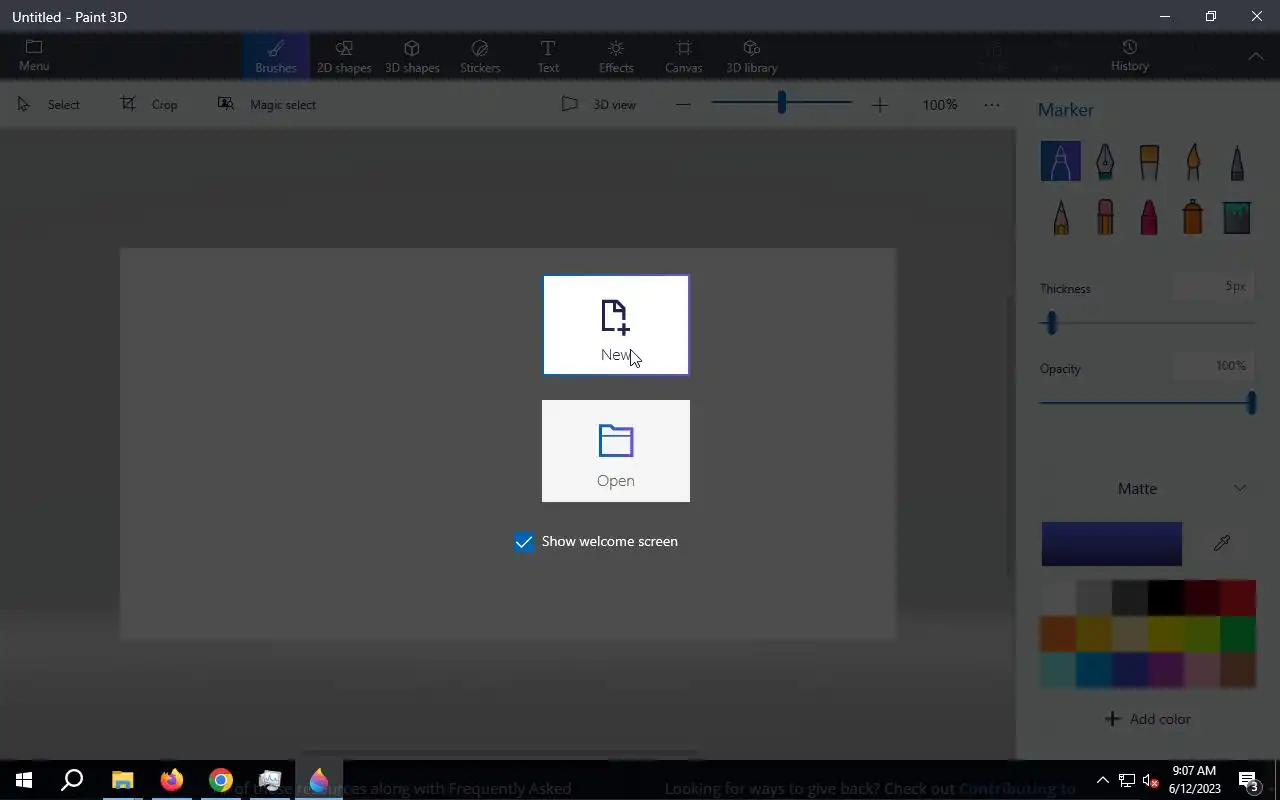Choose the Crop tool

(150, 104)
